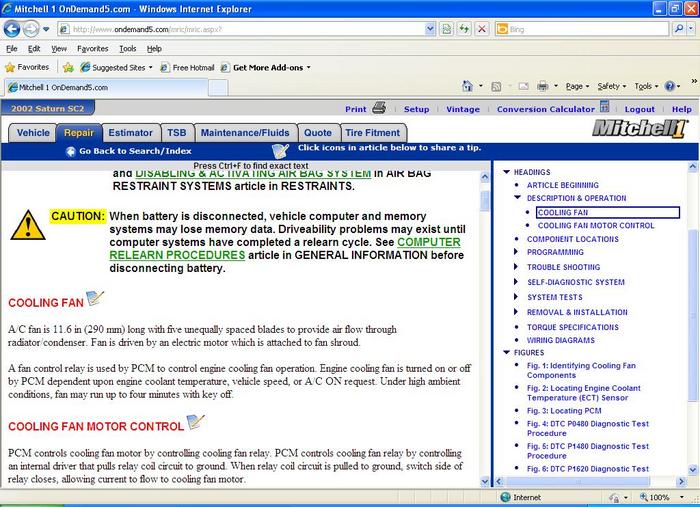Click the Read Mail envelope icon
This screenshot has width=700, height=507.
[524, 86]
